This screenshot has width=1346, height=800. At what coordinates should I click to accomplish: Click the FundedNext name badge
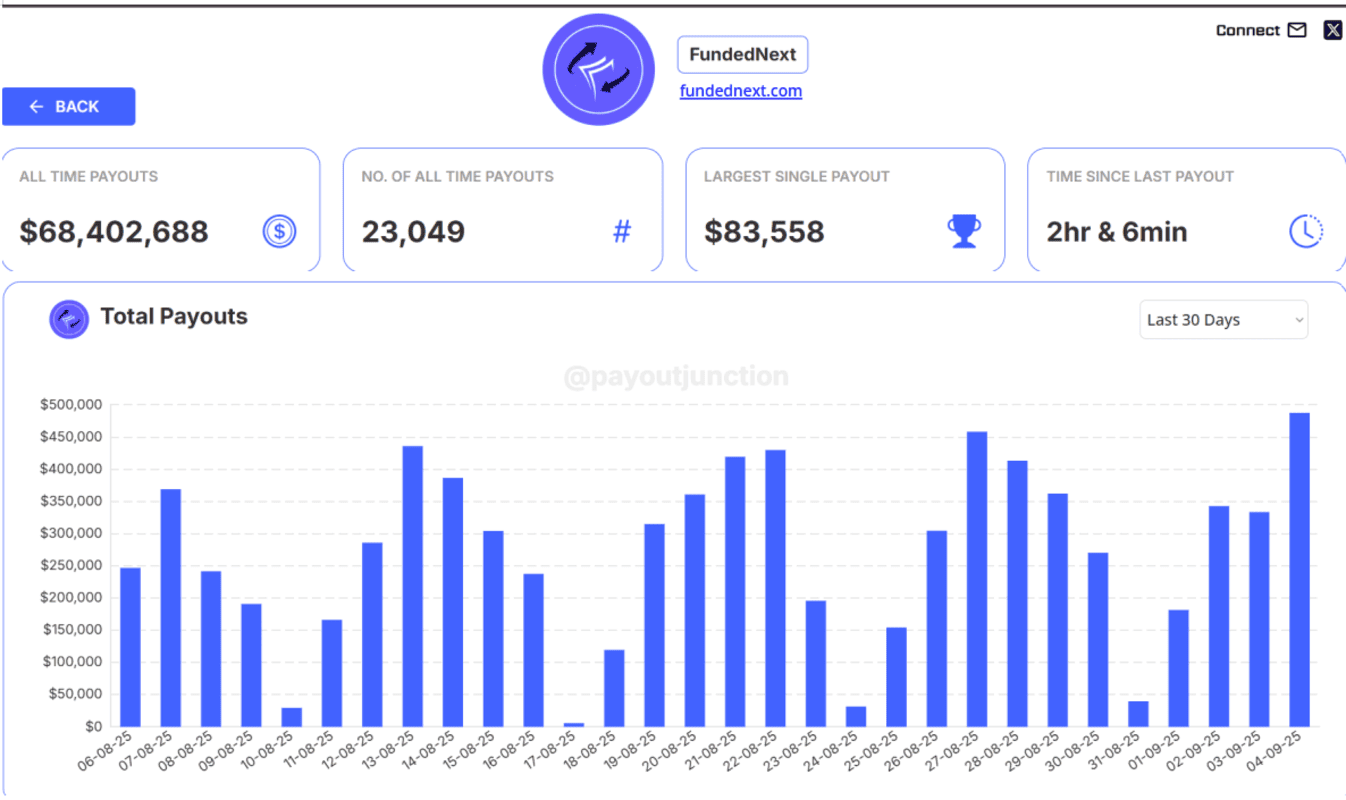coord(742,55)
